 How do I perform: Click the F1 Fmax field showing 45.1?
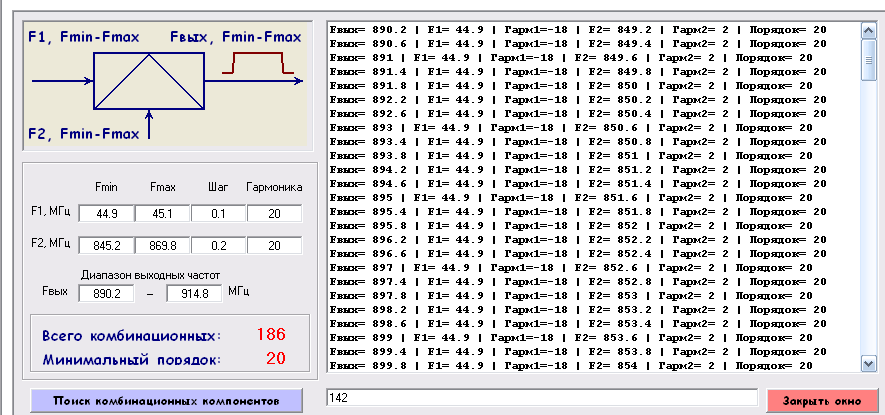pos(163,213)
